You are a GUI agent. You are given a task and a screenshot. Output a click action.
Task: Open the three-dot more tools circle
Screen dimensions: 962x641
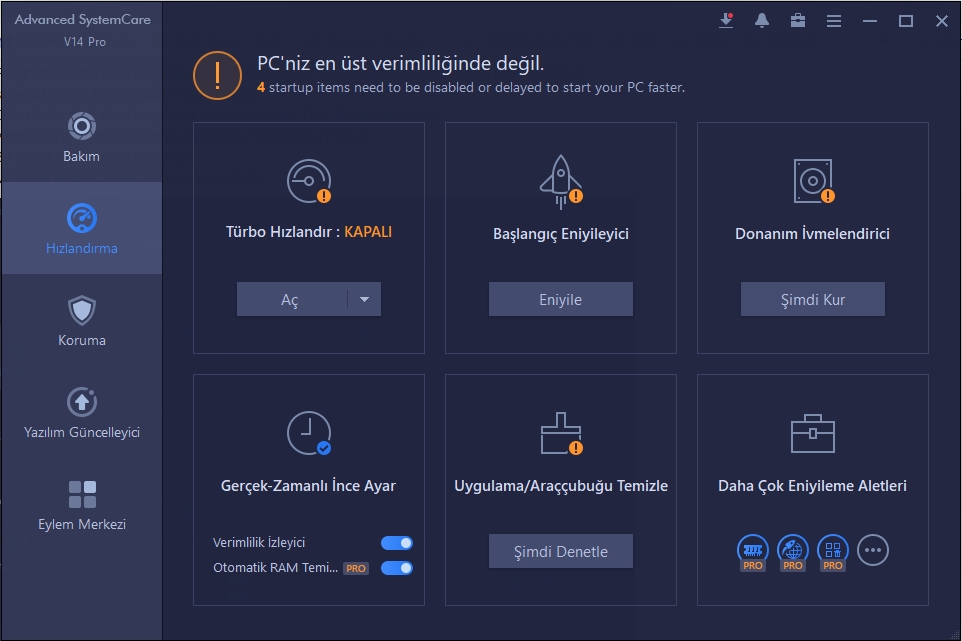point(872,551)
